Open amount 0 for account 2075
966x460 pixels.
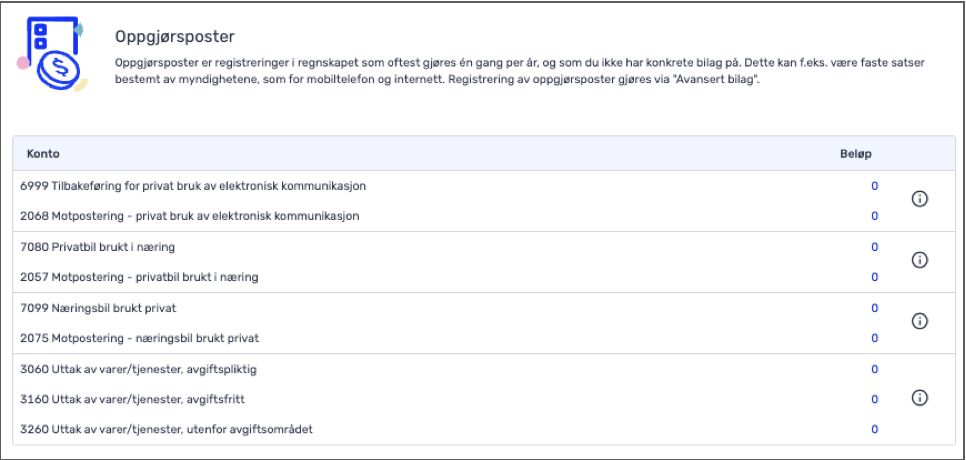click(874, 338)
